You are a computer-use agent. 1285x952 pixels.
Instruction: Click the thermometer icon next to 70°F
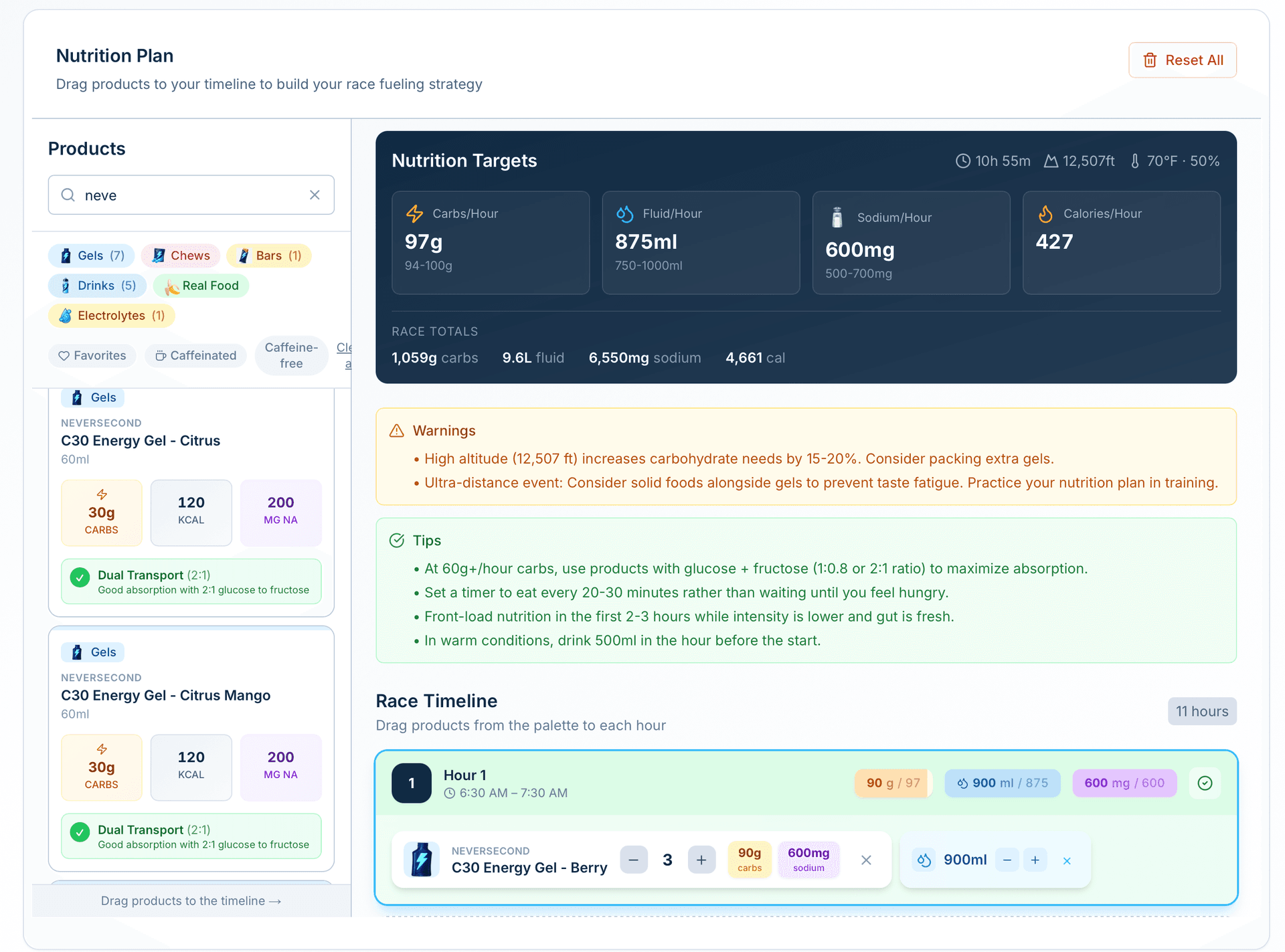click(1134, 161)
